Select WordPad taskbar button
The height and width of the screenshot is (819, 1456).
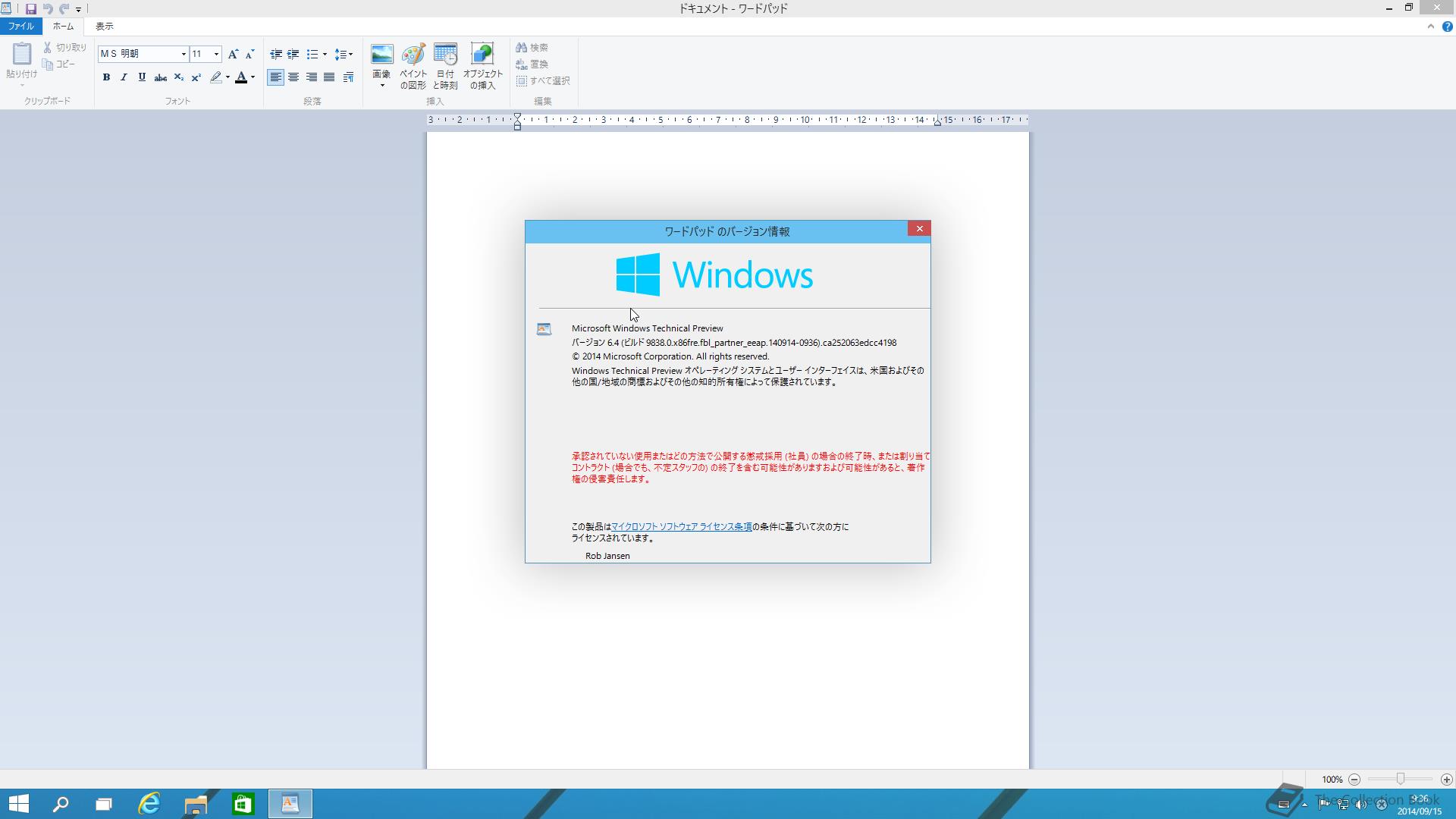pyautogui.click(x=290, y=804)
